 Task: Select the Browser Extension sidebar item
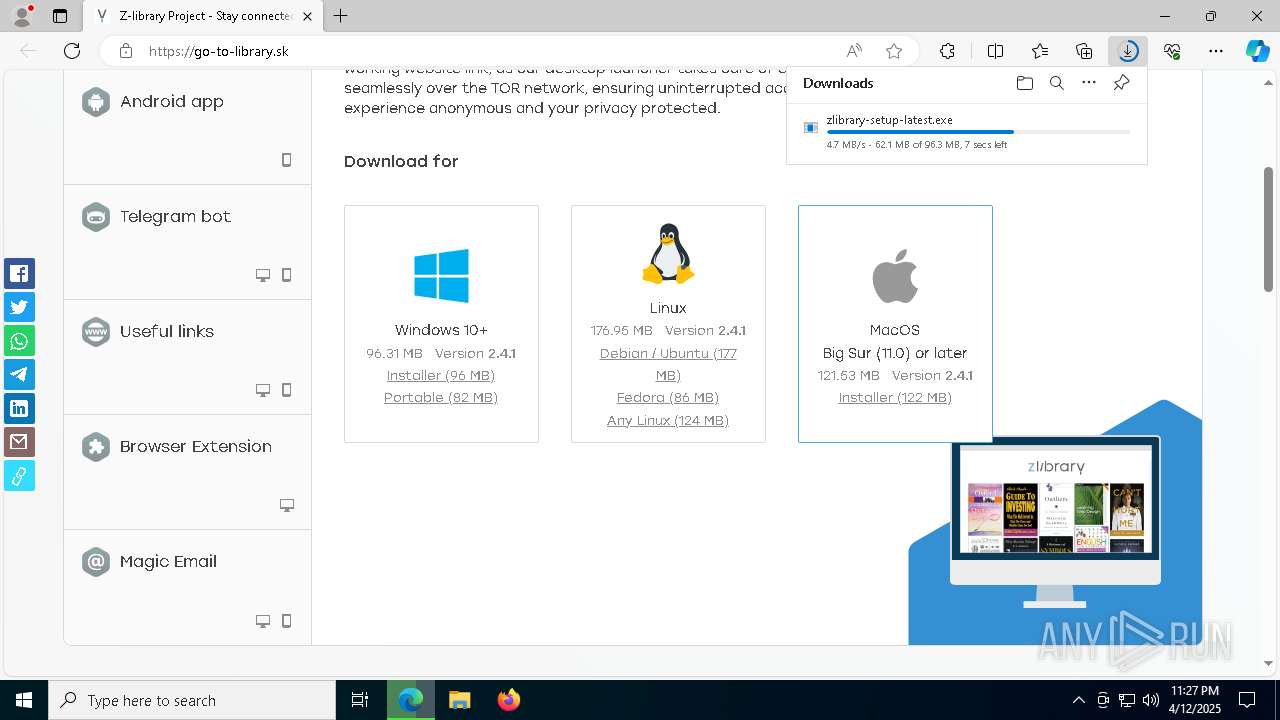(x=187, y=472)
